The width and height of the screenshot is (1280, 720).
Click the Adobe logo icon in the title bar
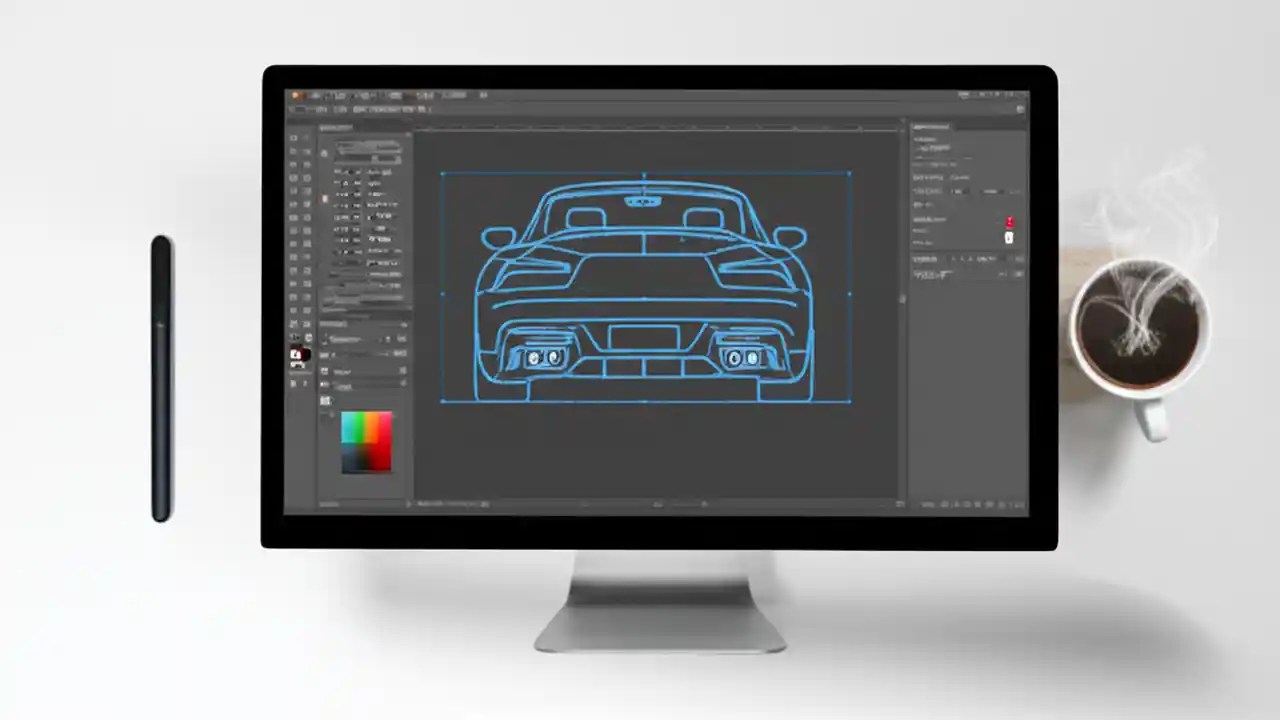(296, 95)
